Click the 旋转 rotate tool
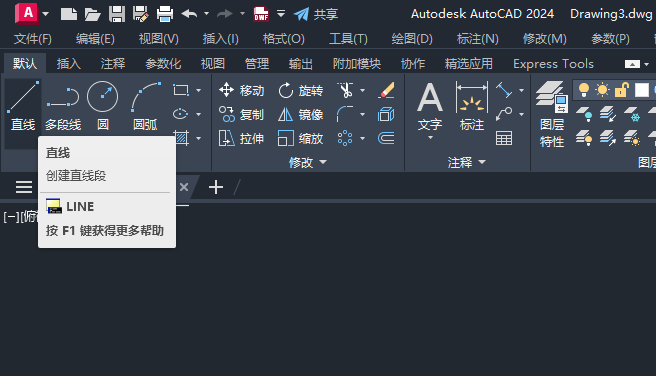The image size is (656, 376). [x=301, y=90]
